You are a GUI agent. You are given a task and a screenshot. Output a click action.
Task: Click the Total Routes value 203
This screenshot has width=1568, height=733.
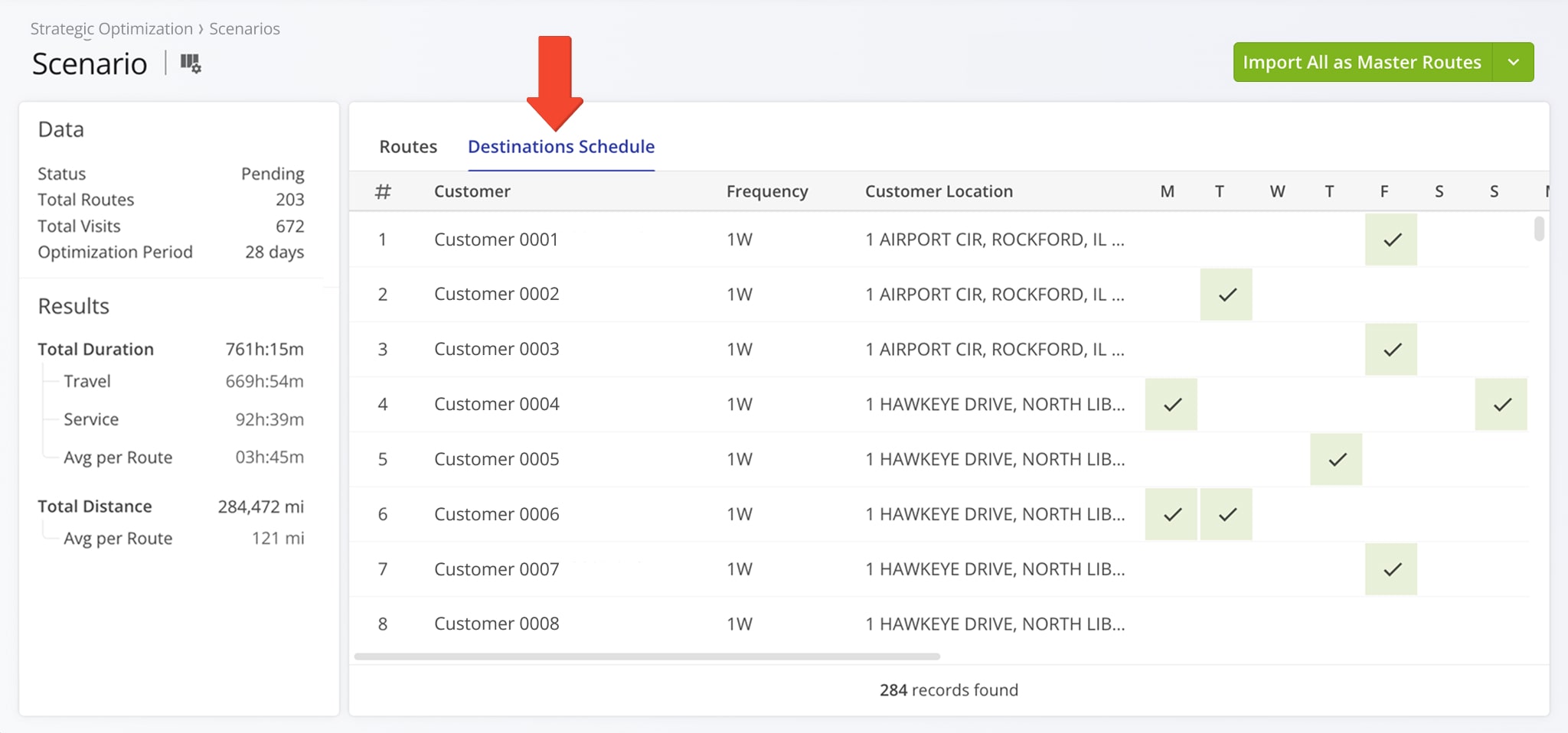click(x=290, y=200)
